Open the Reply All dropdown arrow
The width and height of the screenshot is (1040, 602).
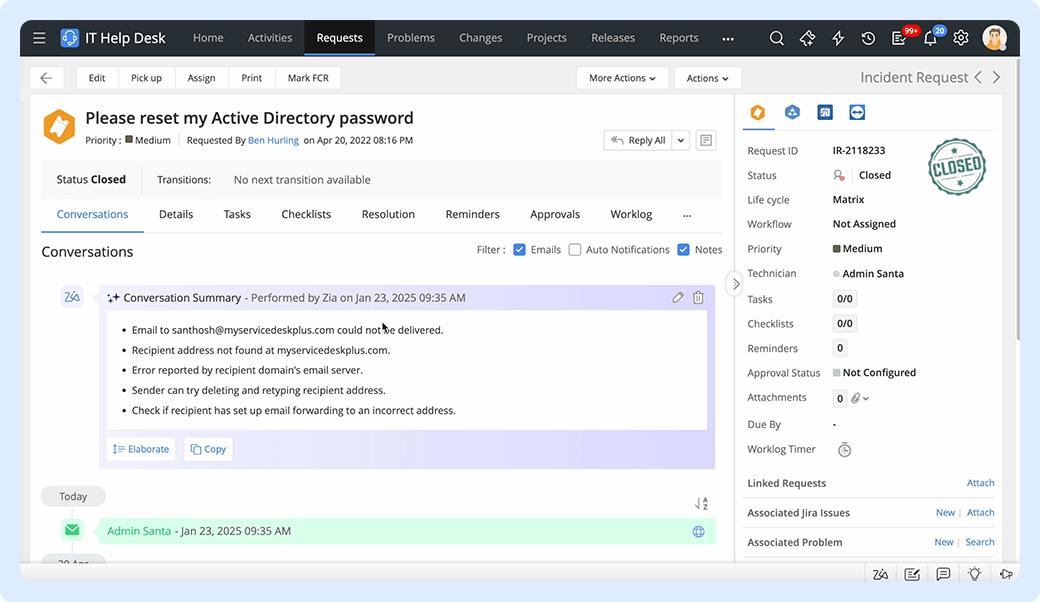click(x=679, y=140)
